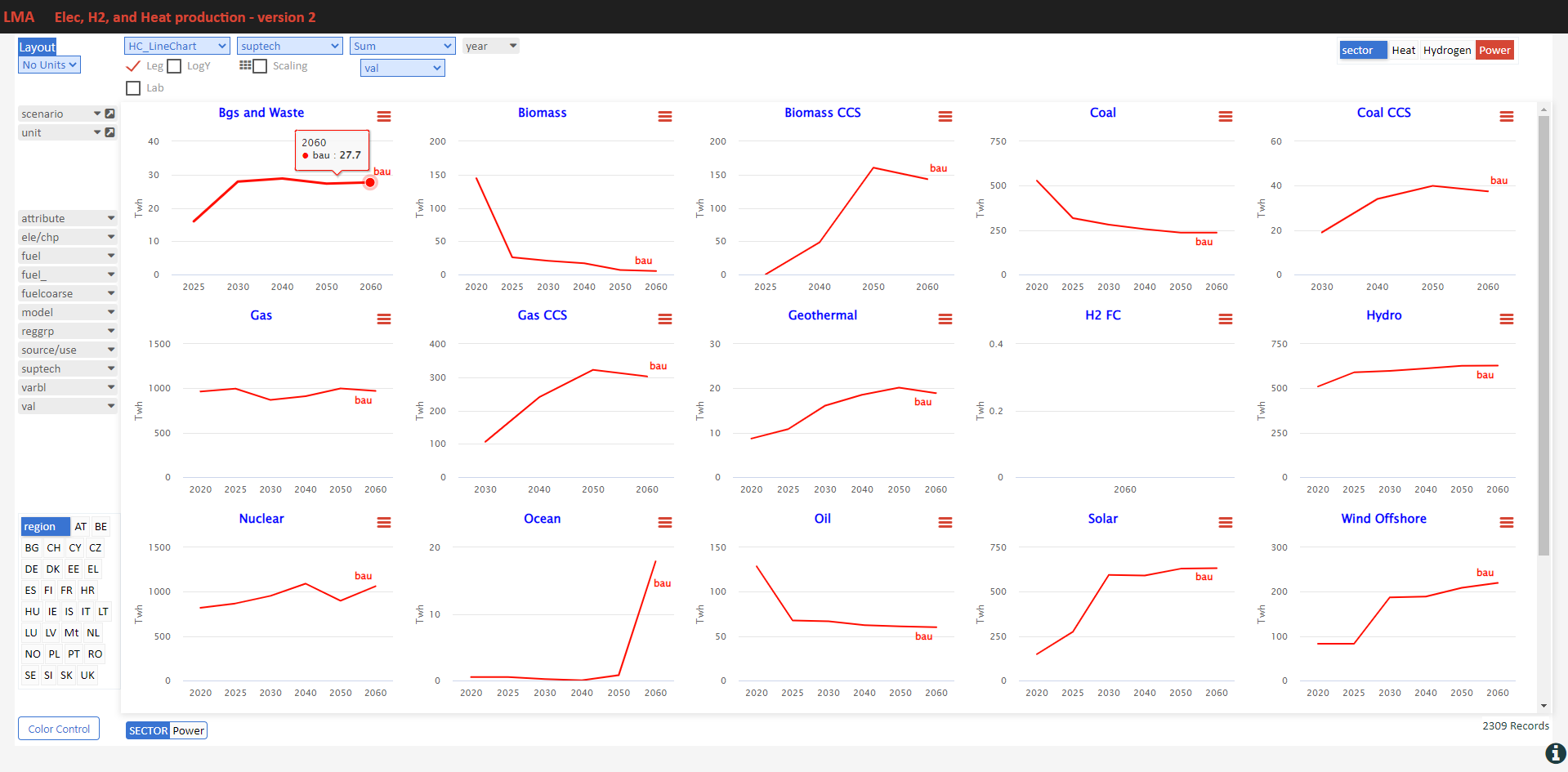Open the Sum aggregation dropdown
The height and width of the screenshot is (772, 1568).
403,47
